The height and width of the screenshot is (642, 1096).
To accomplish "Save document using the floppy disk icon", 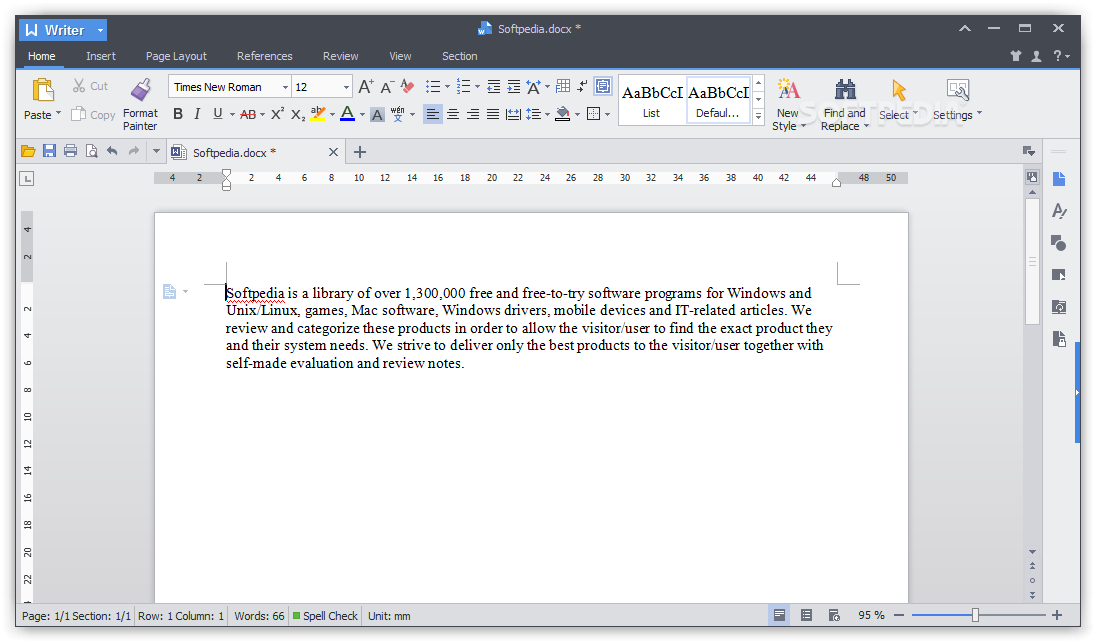I will [x=49, y=151].
